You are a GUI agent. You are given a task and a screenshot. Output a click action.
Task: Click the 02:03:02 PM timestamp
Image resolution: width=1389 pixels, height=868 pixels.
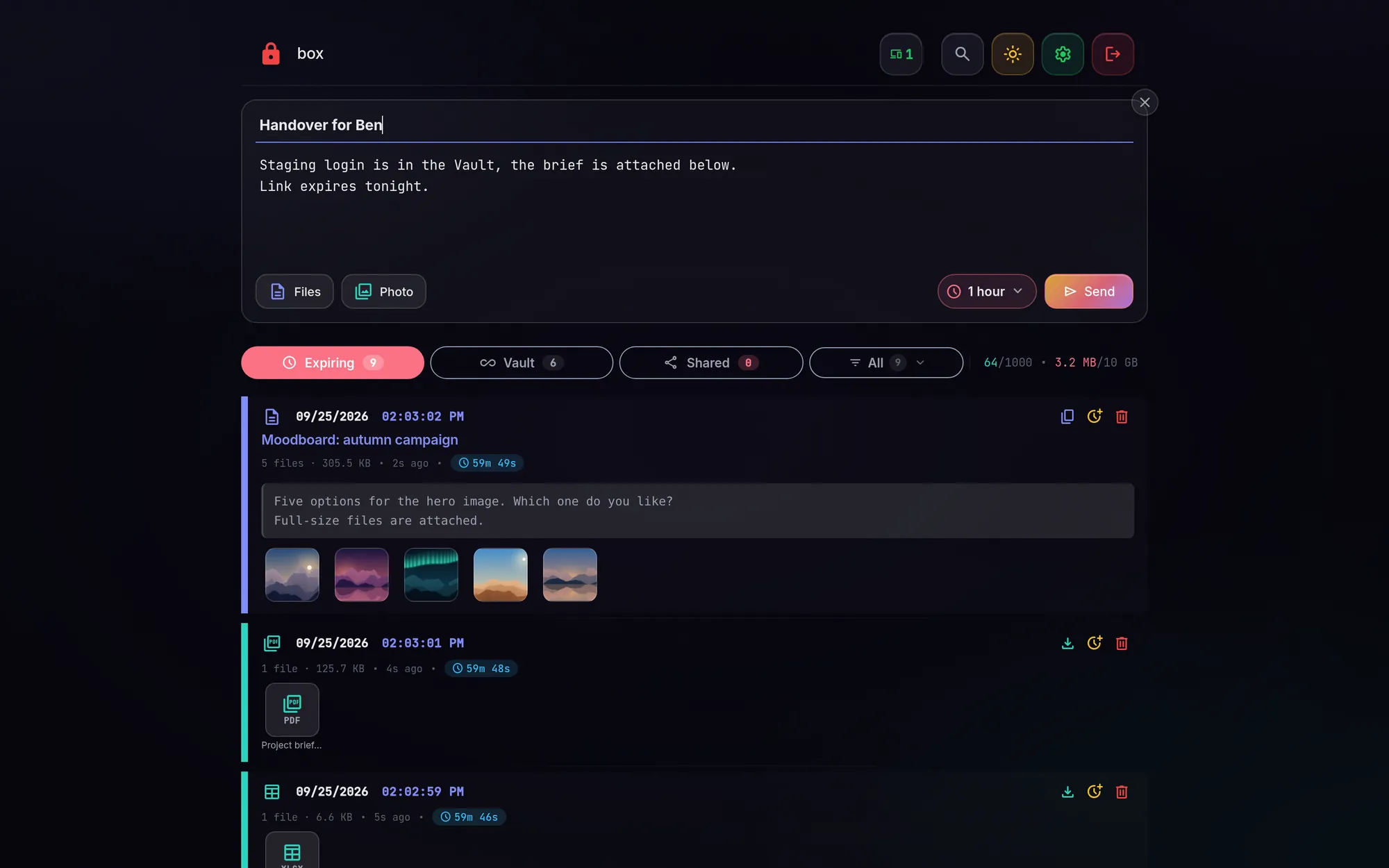click(x=422, y=417)
